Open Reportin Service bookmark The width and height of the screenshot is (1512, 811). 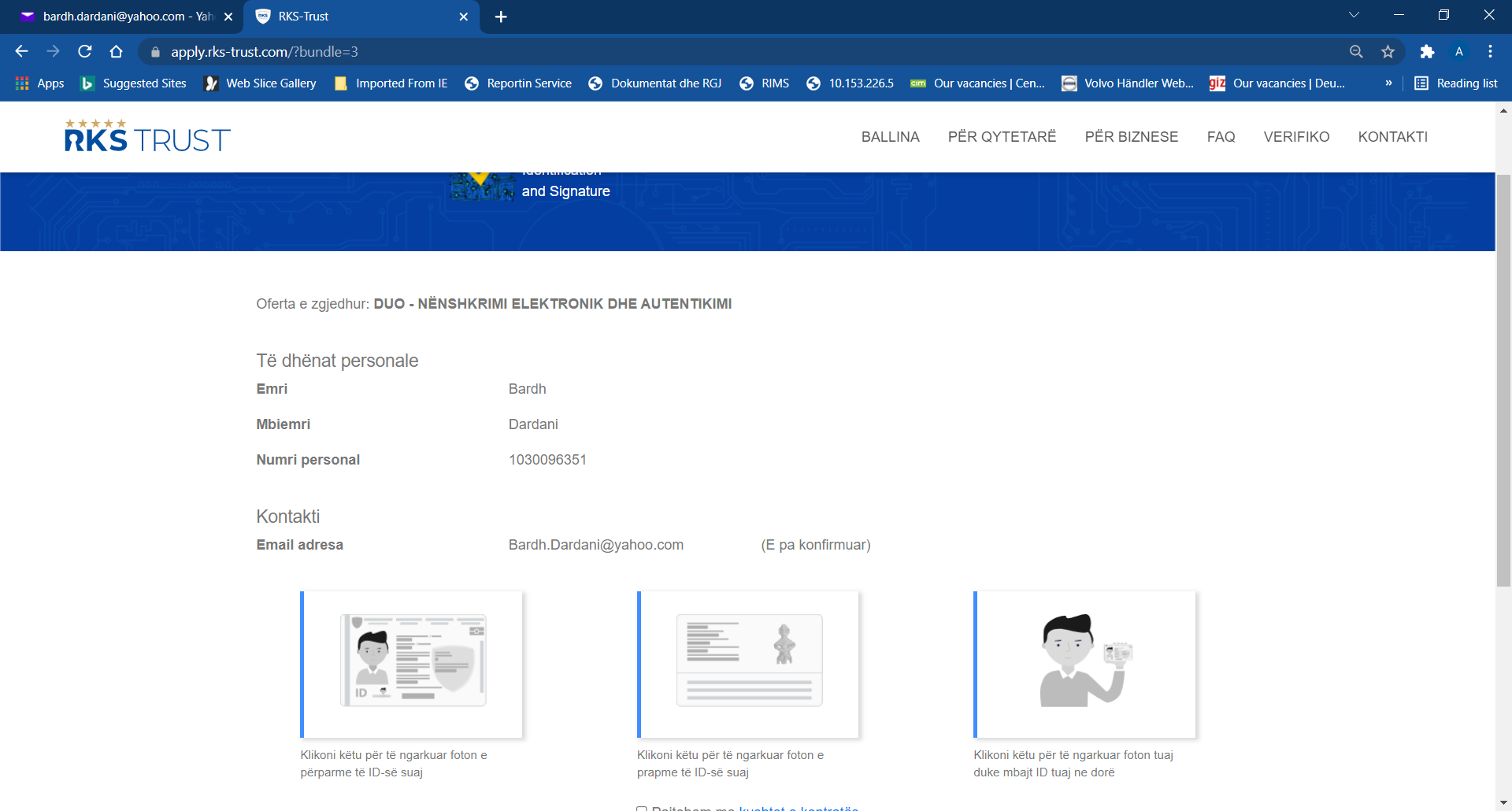pos(518,83)
